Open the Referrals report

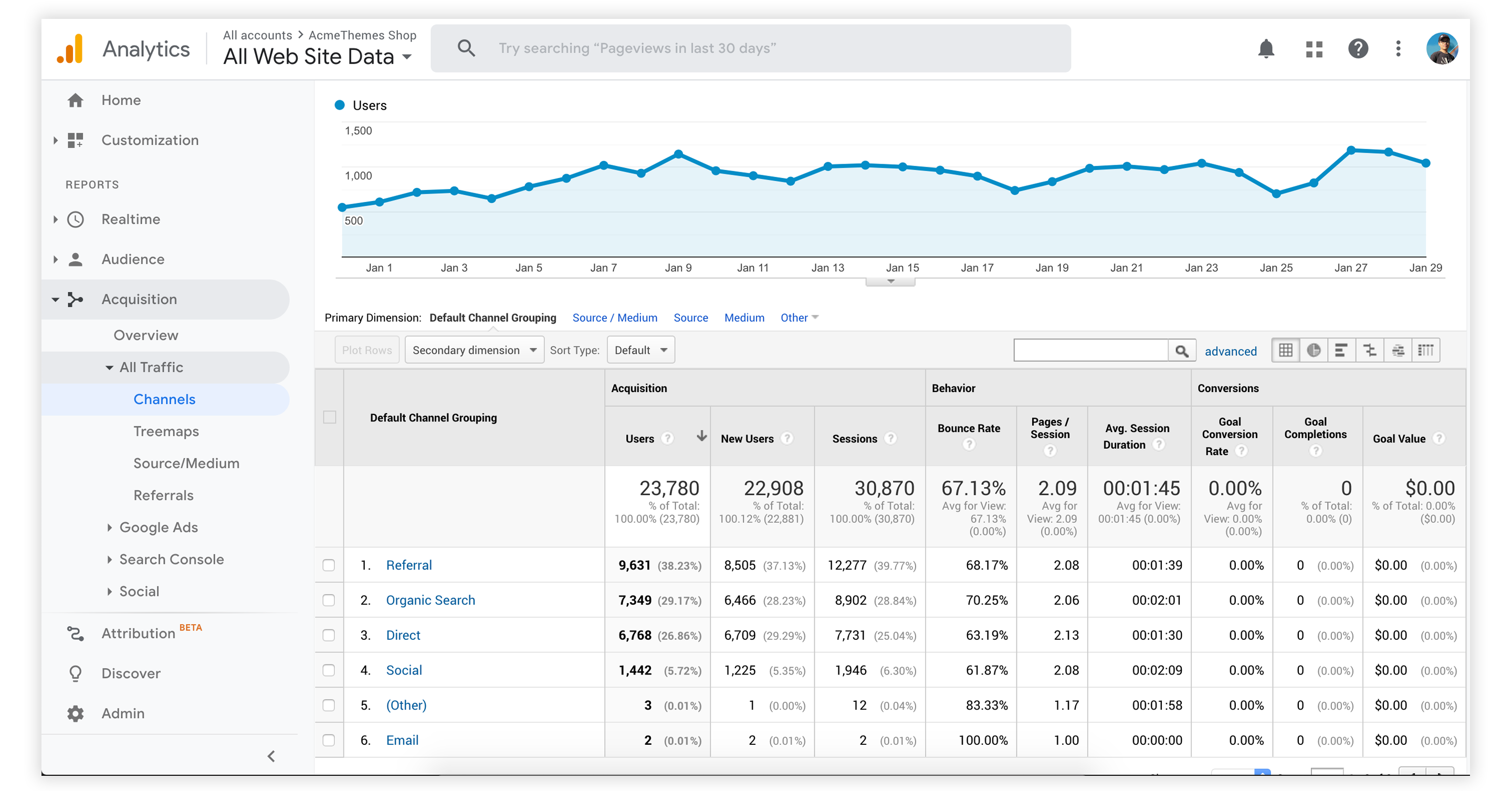click(163, 495)
